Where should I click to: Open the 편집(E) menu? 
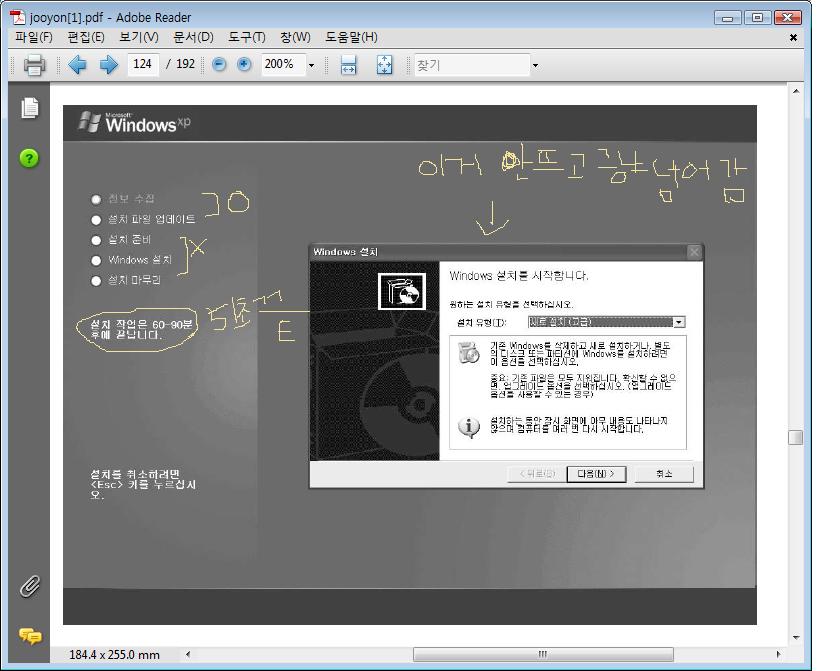pos(86,37)
